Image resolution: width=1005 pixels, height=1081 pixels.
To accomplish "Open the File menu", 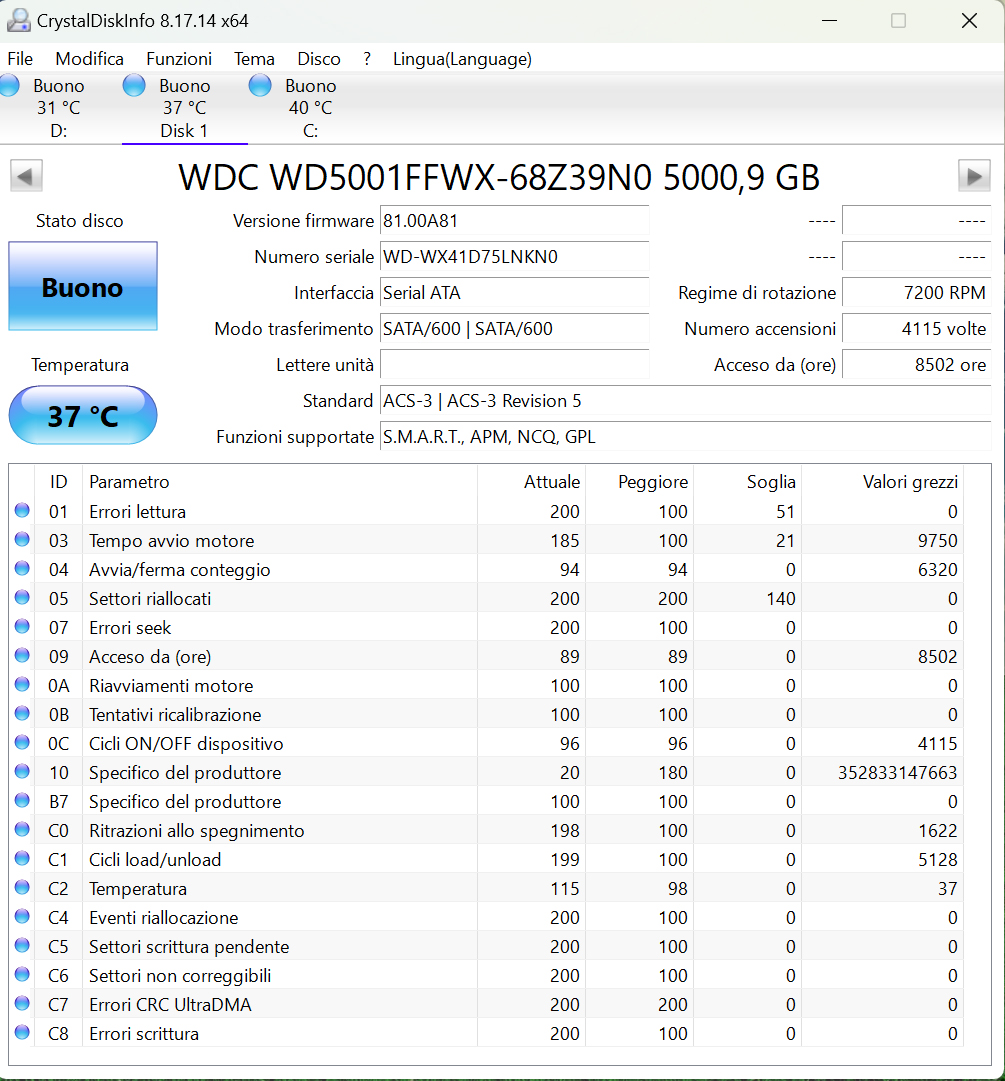I will (20, 59).
